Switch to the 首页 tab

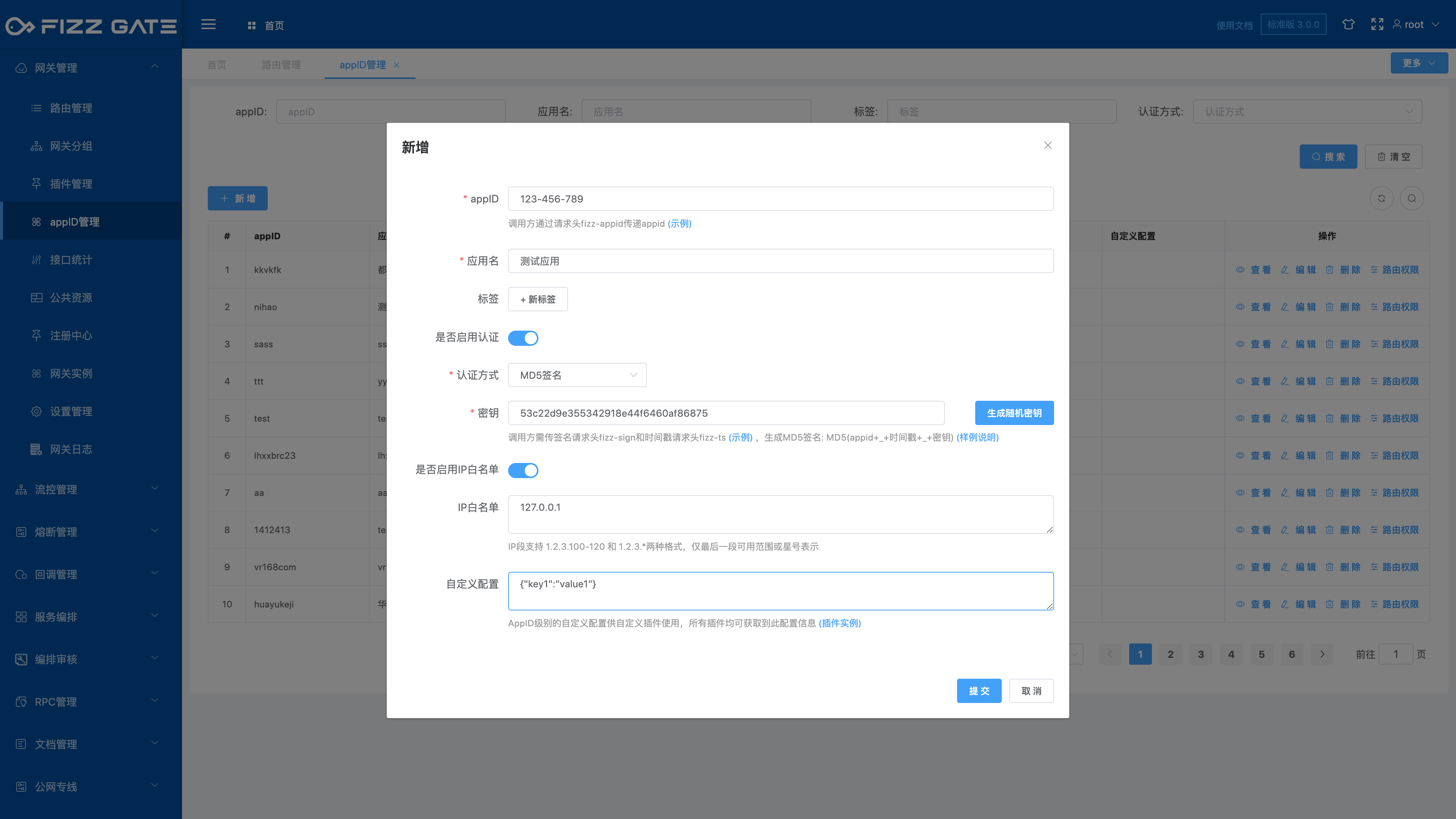[x=217, y=64]
